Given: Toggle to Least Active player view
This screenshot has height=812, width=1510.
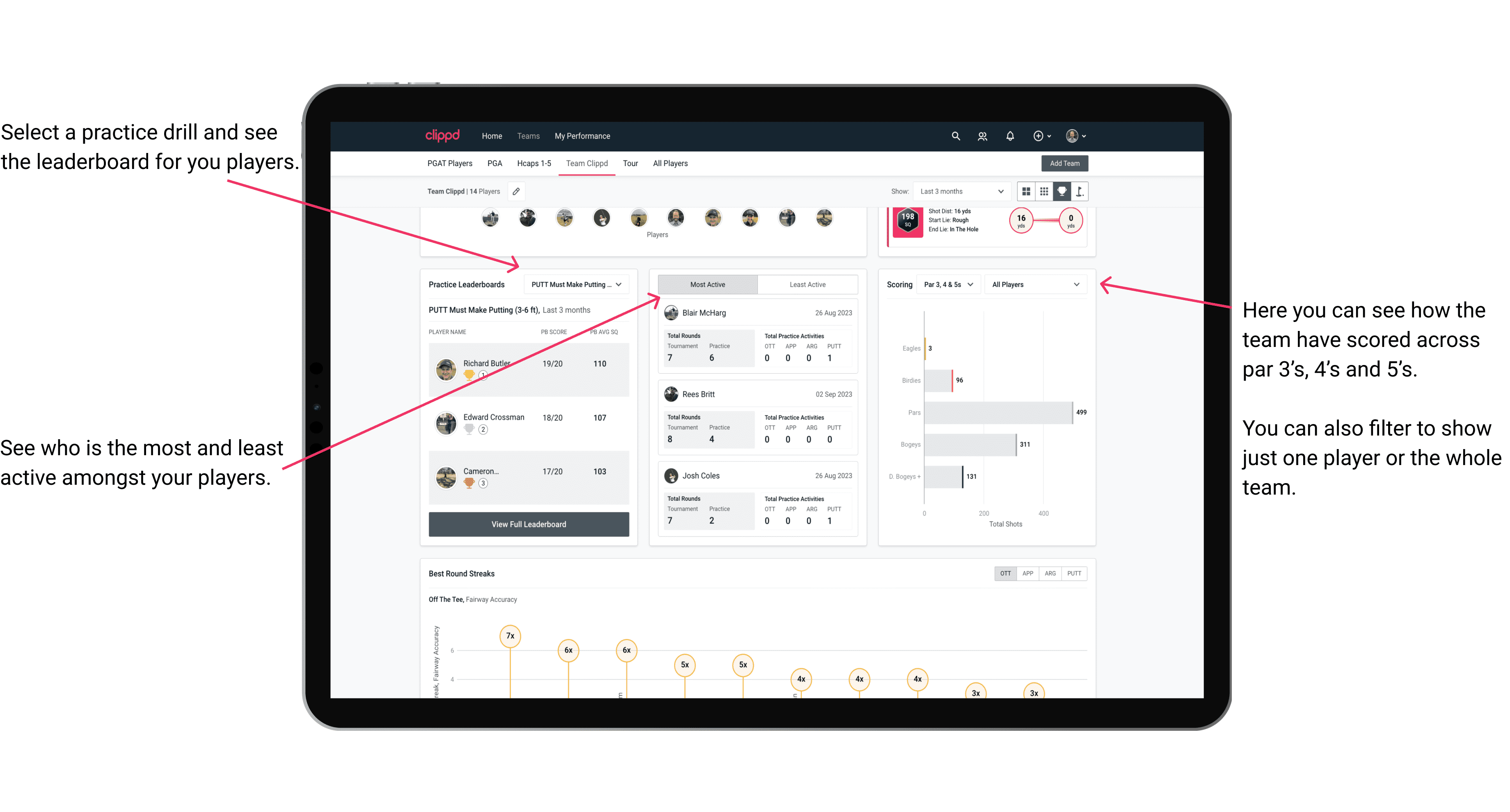Looking at the screenshot, I should [x=807, y=284].
